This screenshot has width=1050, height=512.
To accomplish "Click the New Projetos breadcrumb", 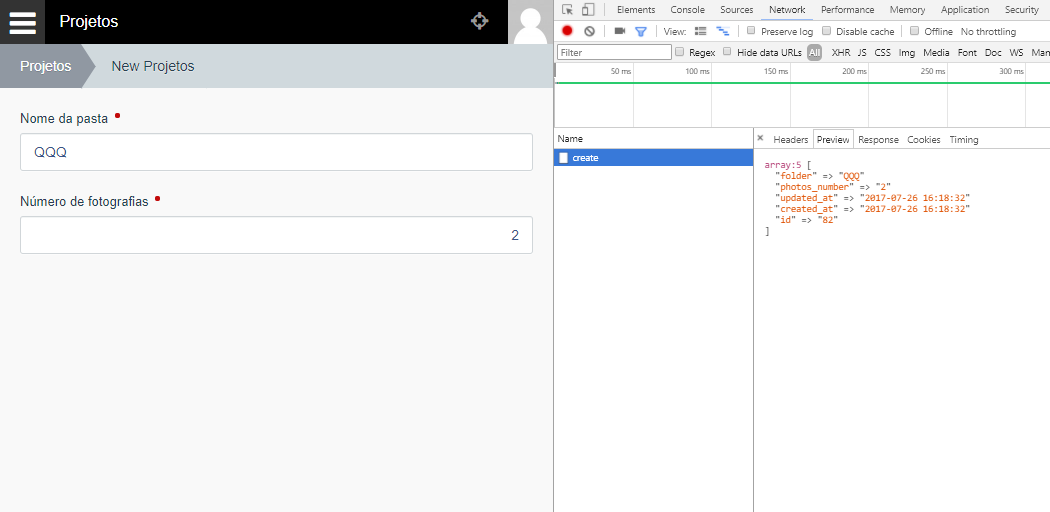I will pos(153,66).
